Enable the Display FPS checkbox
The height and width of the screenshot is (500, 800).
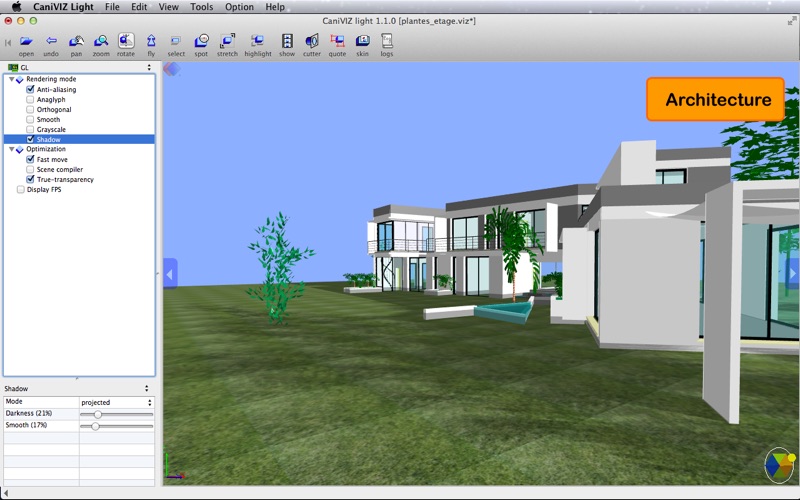pos(20,189)
